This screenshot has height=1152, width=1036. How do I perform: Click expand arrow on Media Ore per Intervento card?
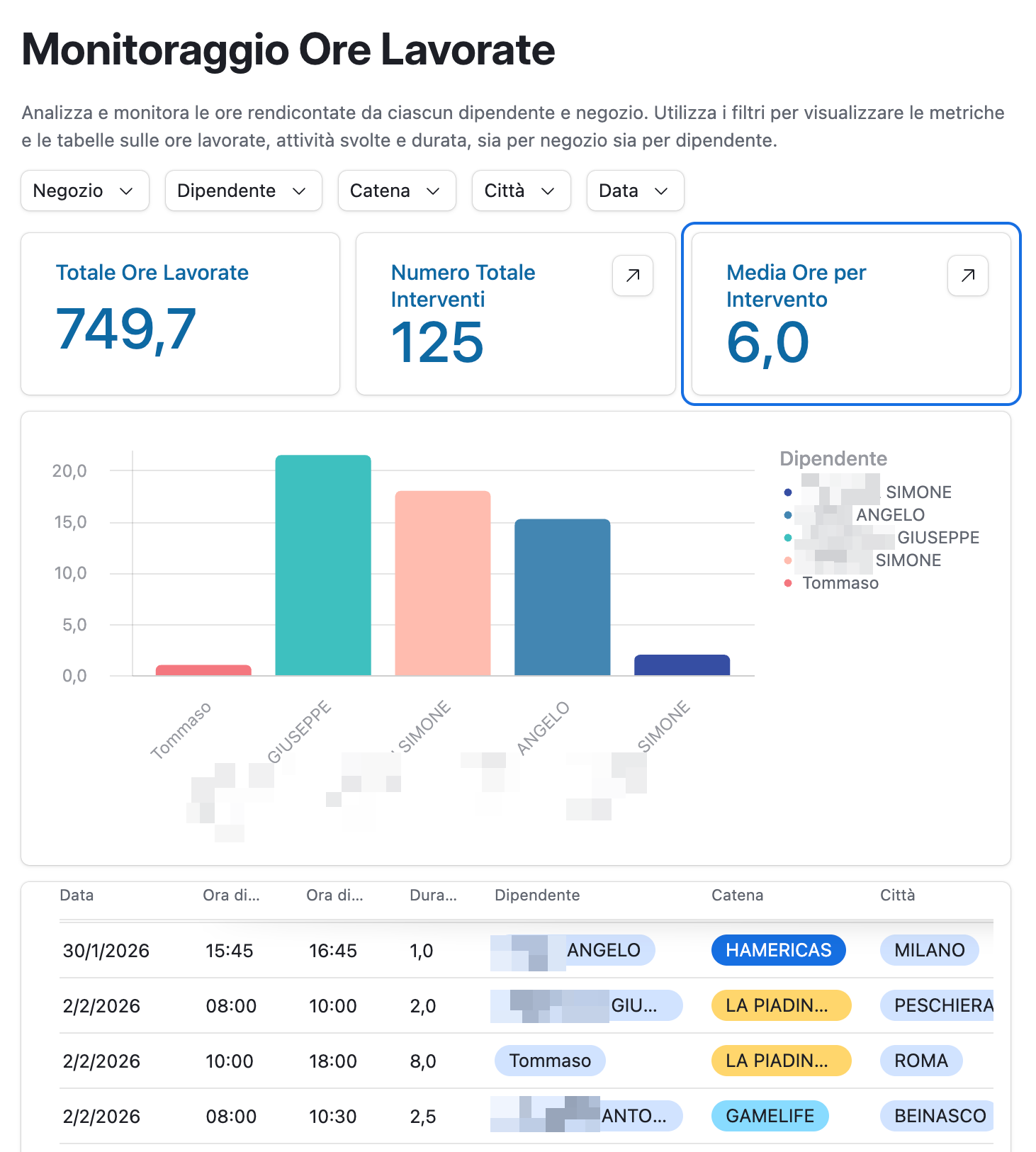pyautogui.click(x=968, y=275)
